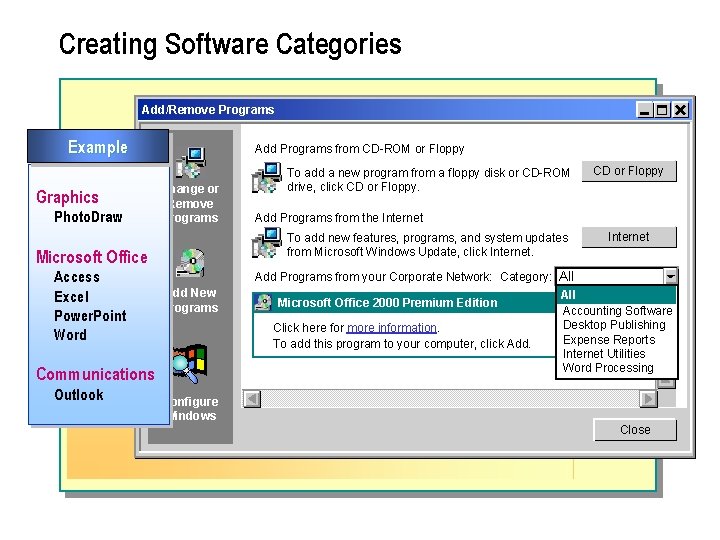Click the CD-ROM or Floppy computer icon
720x540 pixels.
point(266,178)
